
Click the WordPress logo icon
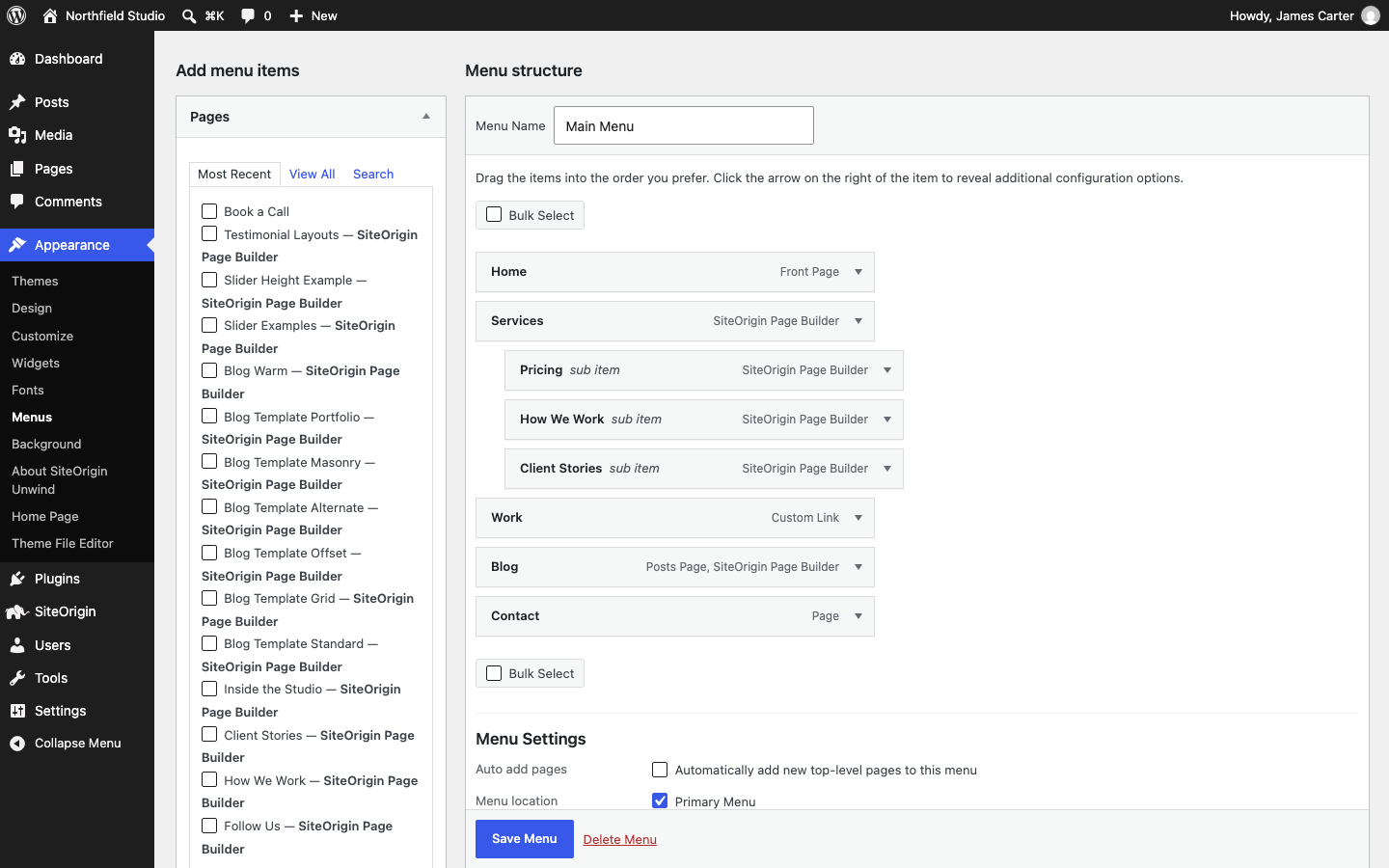(16, 15)
